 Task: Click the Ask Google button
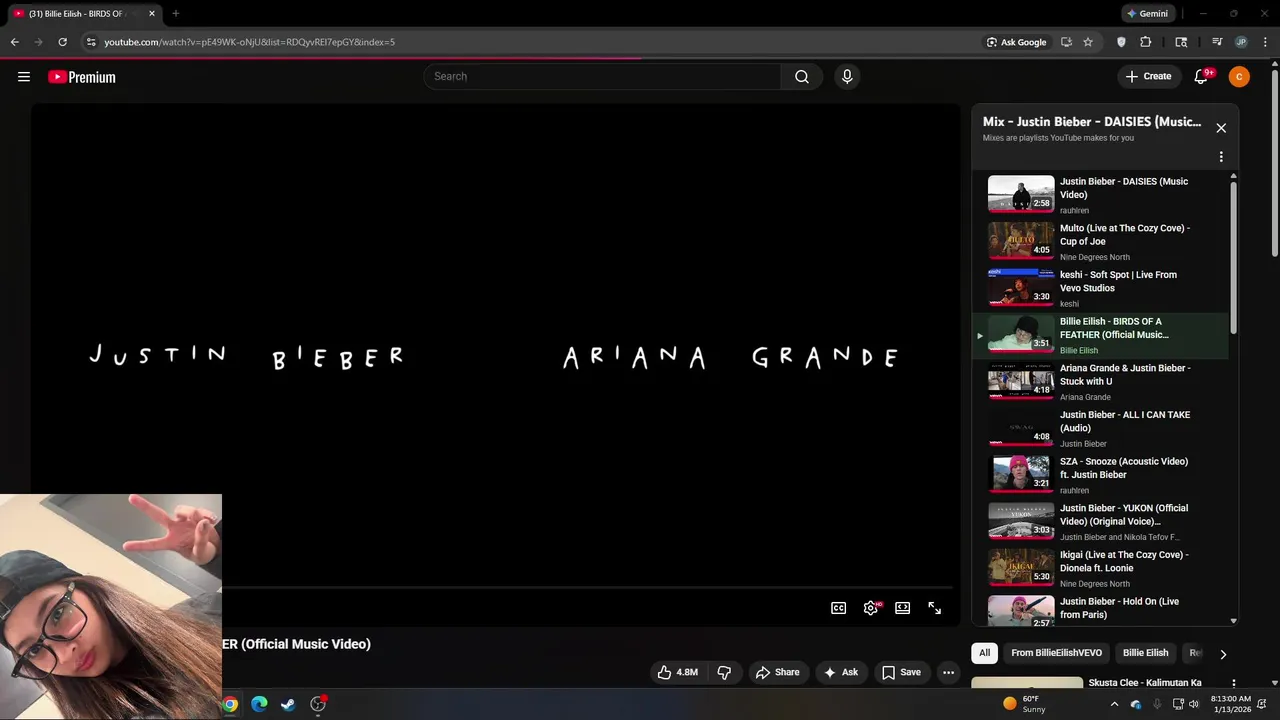[1016, 42]
